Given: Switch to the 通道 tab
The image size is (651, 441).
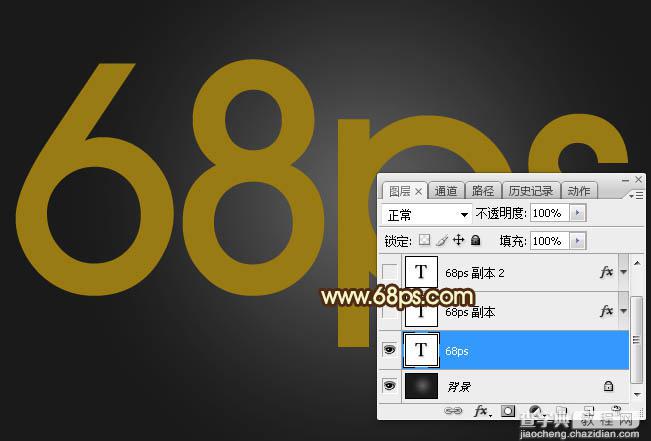Looking at the screenshot, I should pyautogui.click(x=446, y=191).
